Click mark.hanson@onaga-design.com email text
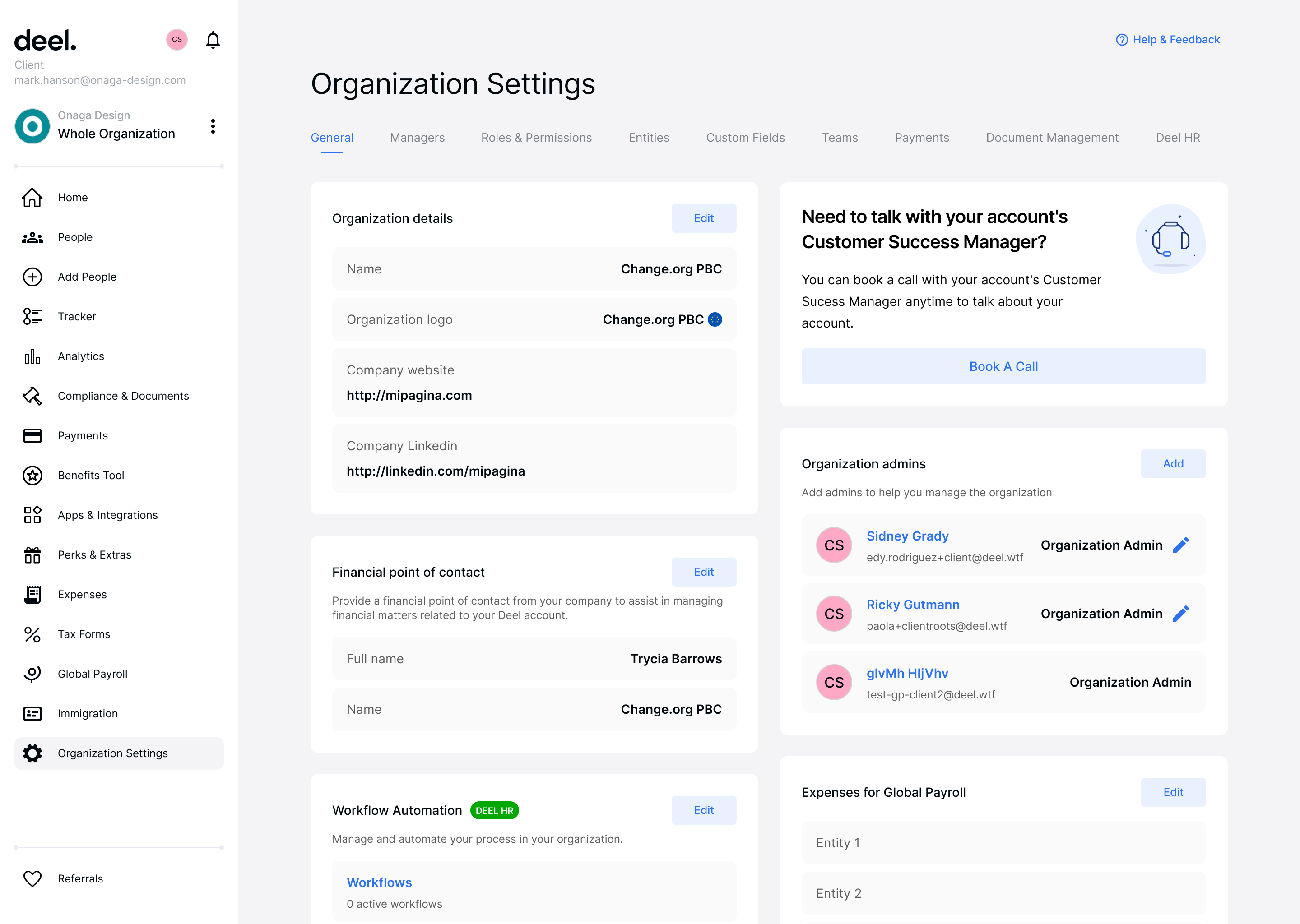Image resolution: width=1300 pixels, height=924 pixels. coord(100,80)
